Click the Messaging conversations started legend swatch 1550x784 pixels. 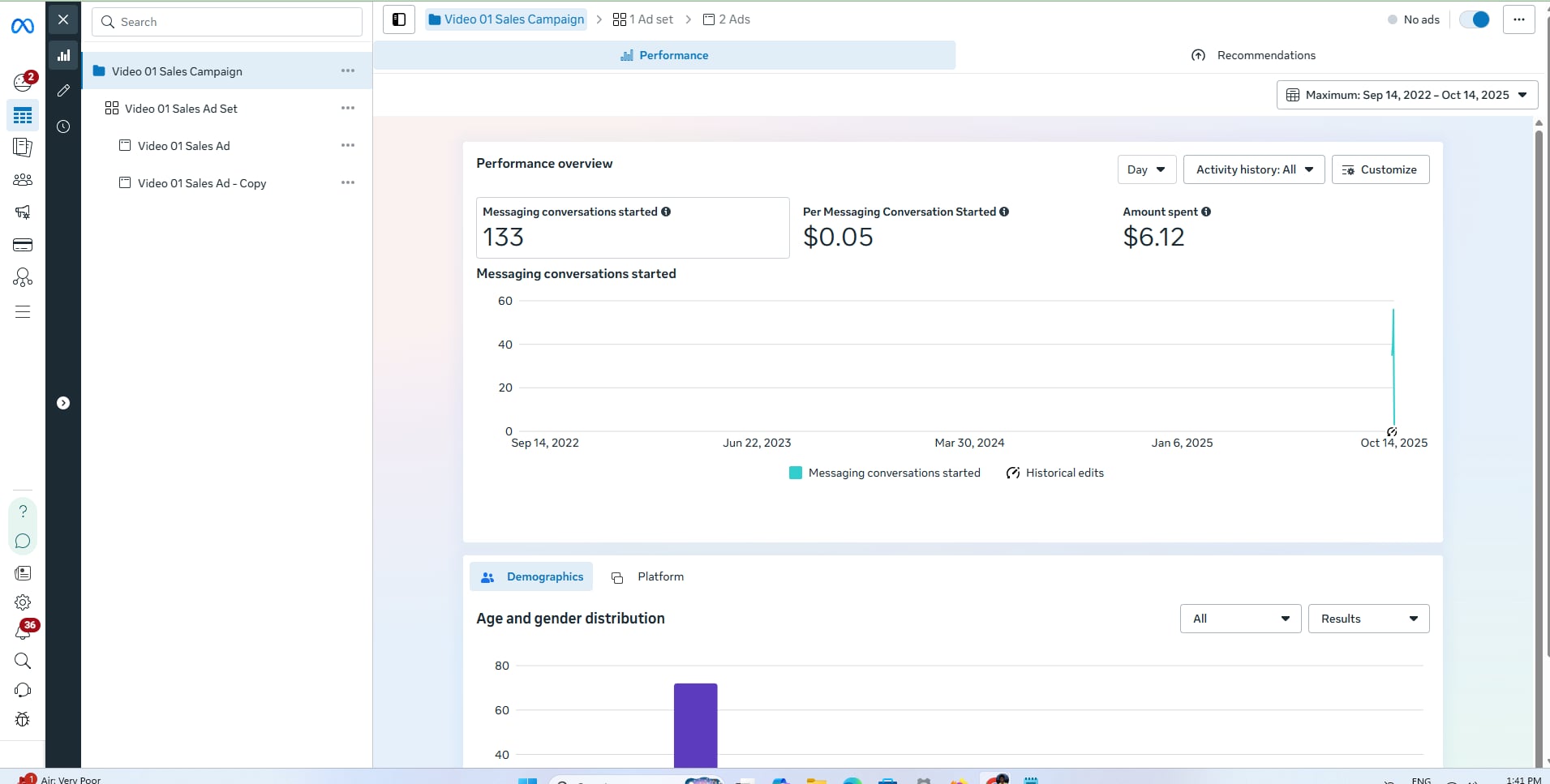(796, 473)
